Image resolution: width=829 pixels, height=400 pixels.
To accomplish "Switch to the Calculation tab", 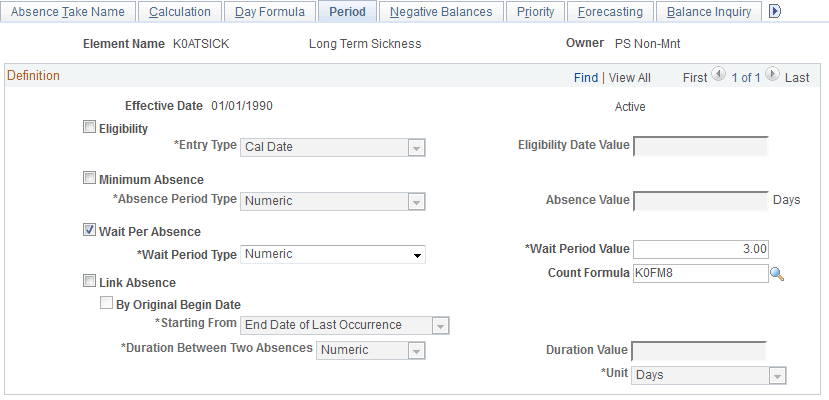I will pyautogui.click(x=180, y=12).
